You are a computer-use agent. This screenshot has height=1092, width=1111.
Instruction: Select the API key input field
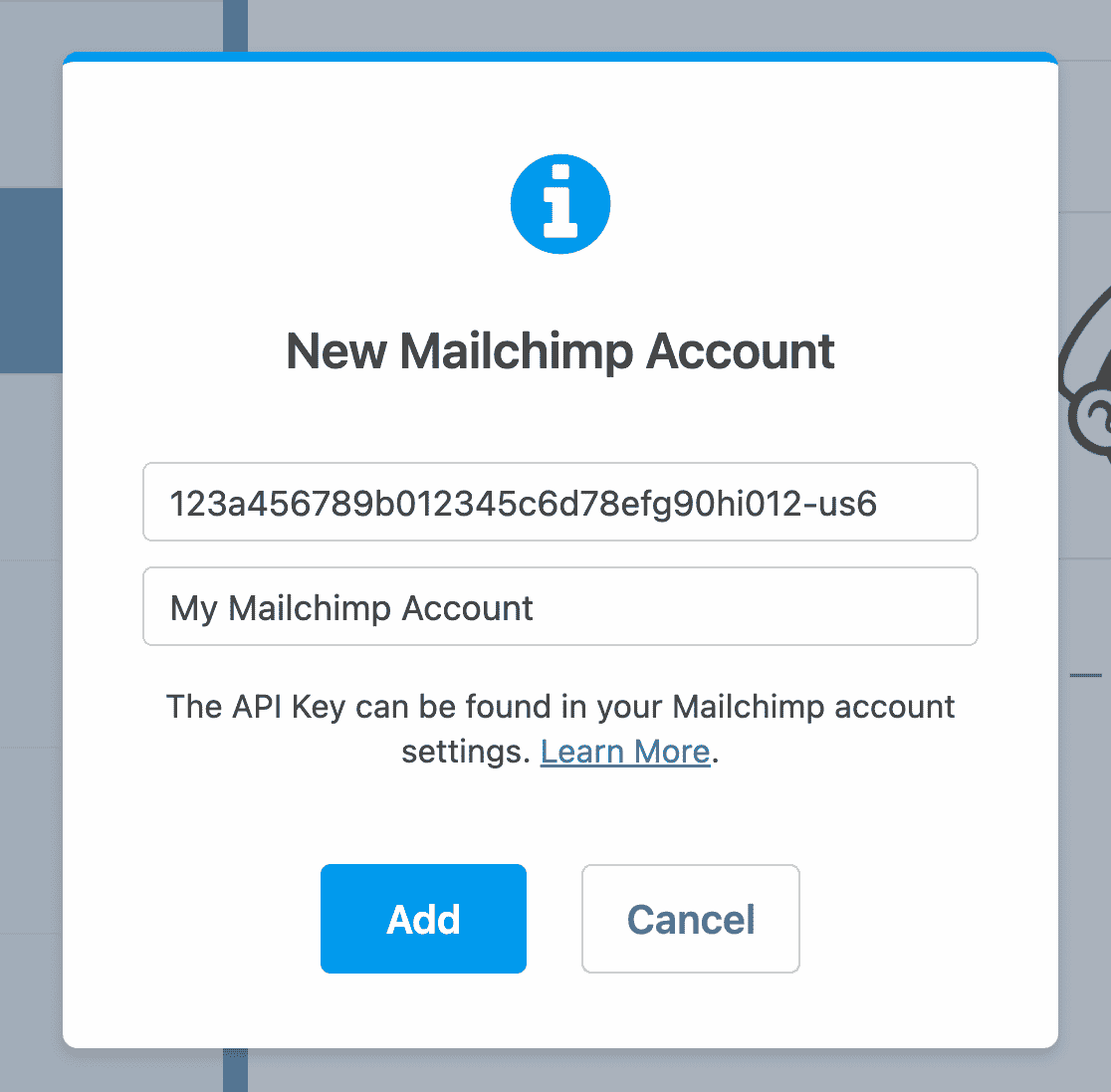click(560, 502)
